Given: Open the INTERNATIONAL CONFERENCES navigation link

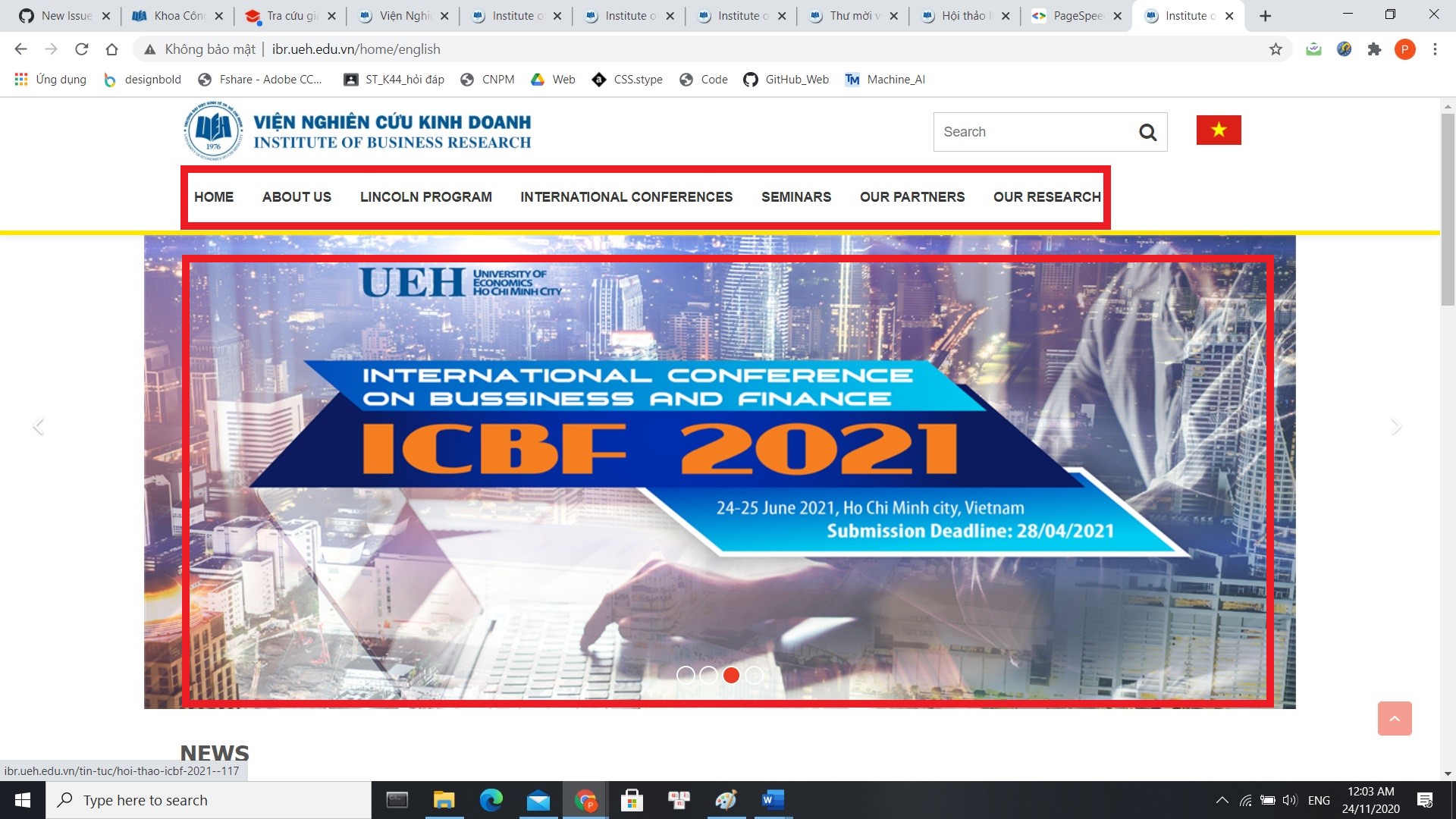Looking at the screenshot, I should [x=626, y=196].
